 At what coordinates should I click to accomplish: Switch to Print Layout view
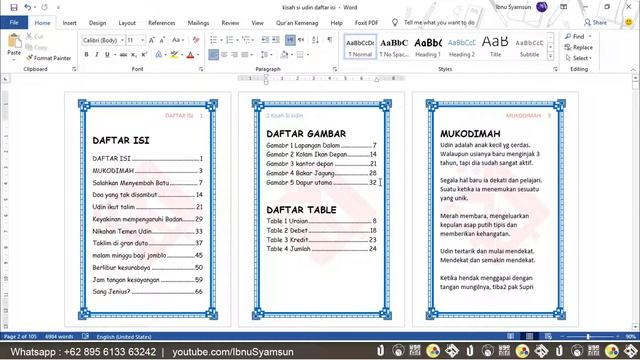[529, 336]
